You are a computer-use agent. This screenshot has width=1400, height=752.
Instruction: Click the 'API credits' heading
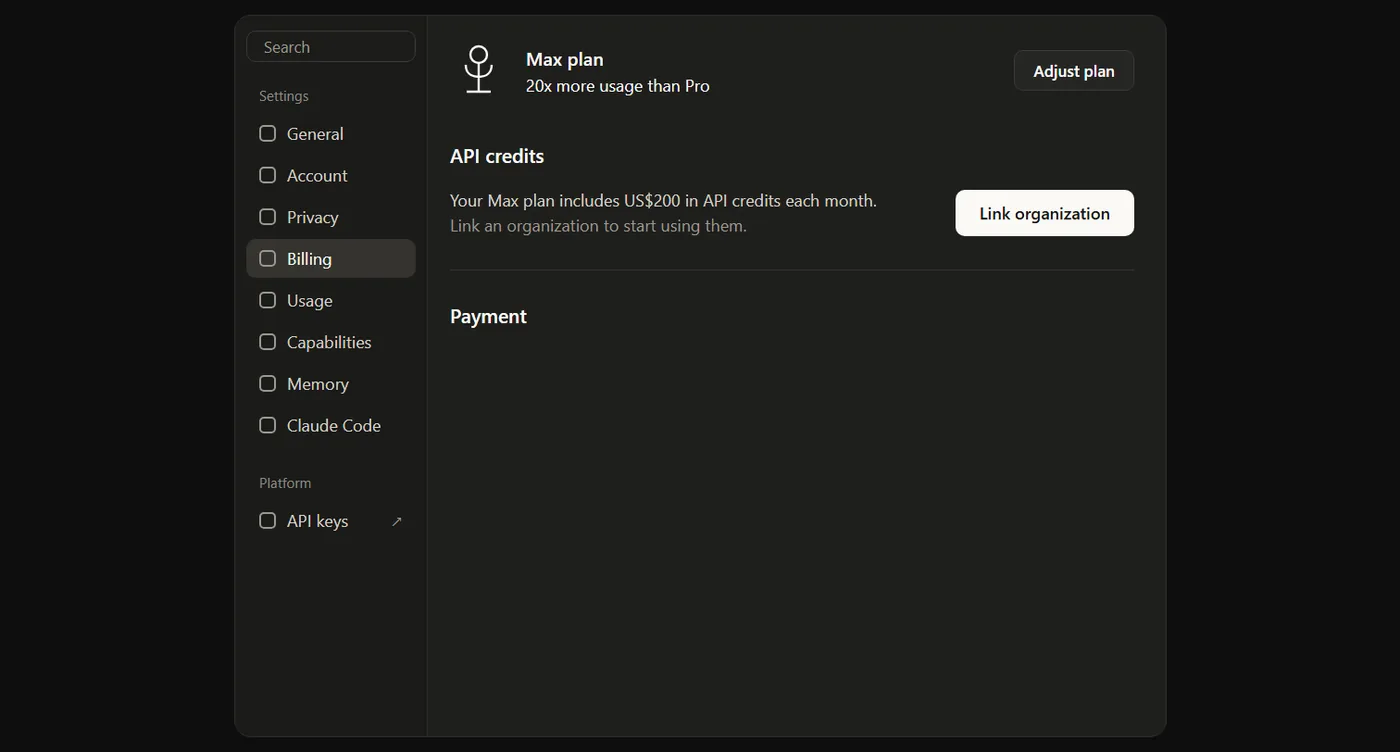click(497, 156)
